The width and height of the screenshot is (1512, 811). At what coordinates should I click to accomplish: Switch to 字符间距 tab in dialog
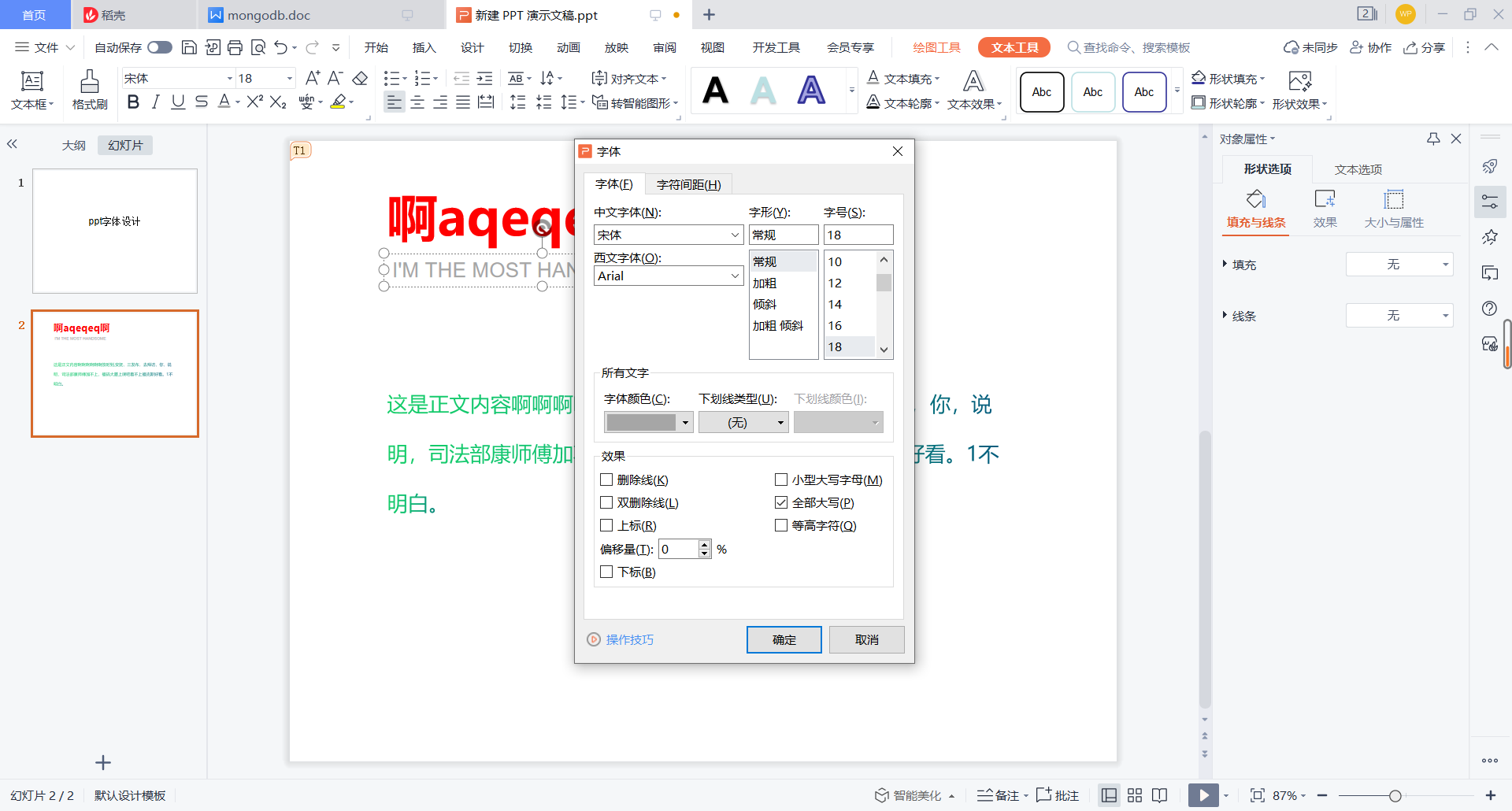point(688,184)
